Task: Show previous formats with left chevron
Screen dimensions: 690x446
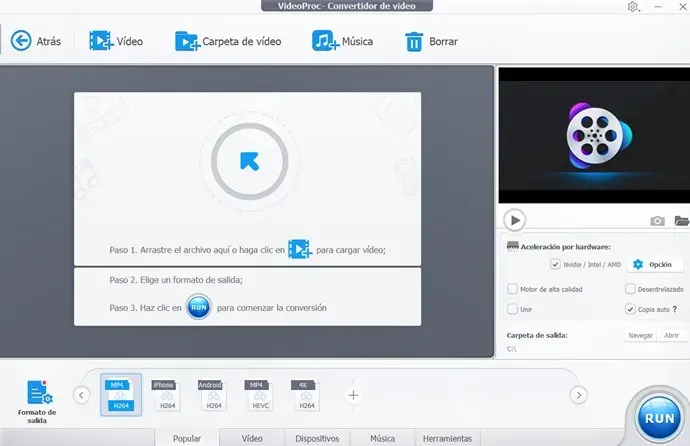Action: pos(81,395)
